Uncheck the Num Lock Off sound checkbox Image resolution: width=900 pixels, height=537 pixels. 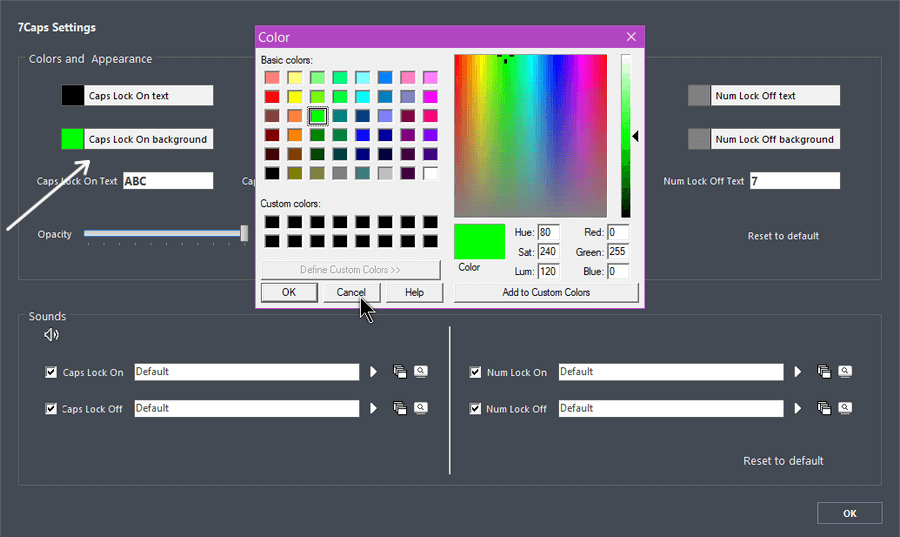(x=475, y=408)
